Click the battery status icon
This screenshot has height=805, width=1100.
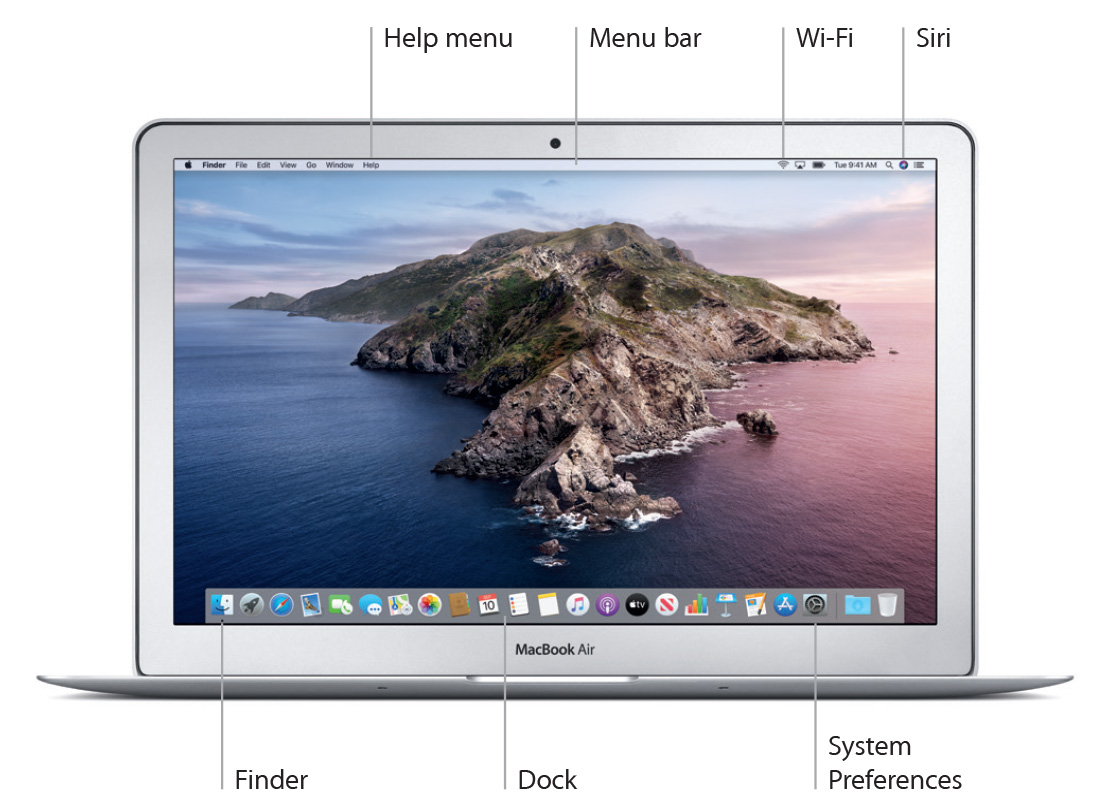pyautogui.click(x=818, y=165)
